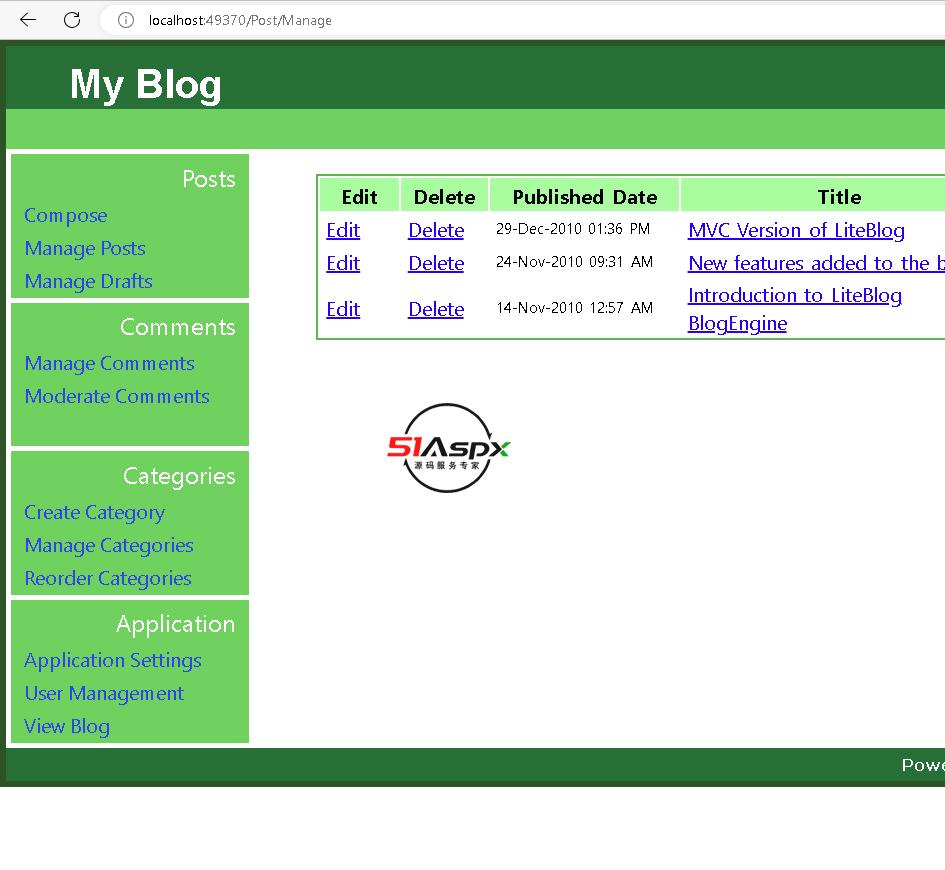Click the 29-Dec-2010 01:36 PM date
Image resolution: width=945 pixels, height=870 pixels.
tap(573, 229)
